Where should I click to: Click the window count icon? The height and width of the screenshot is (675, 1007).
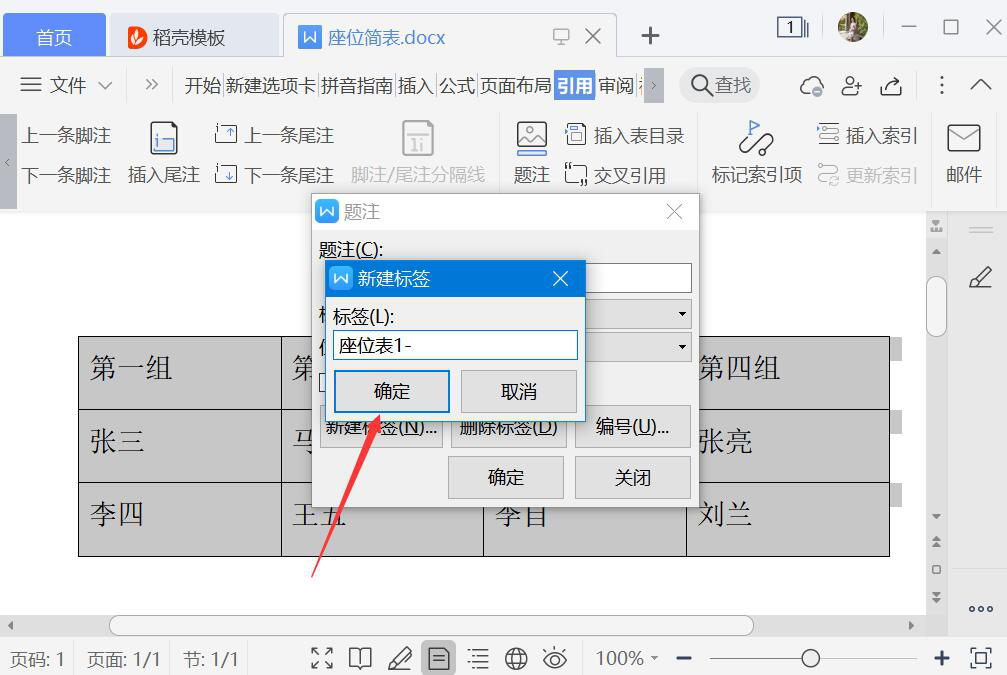pyautogui.click(x=792, y=27)
